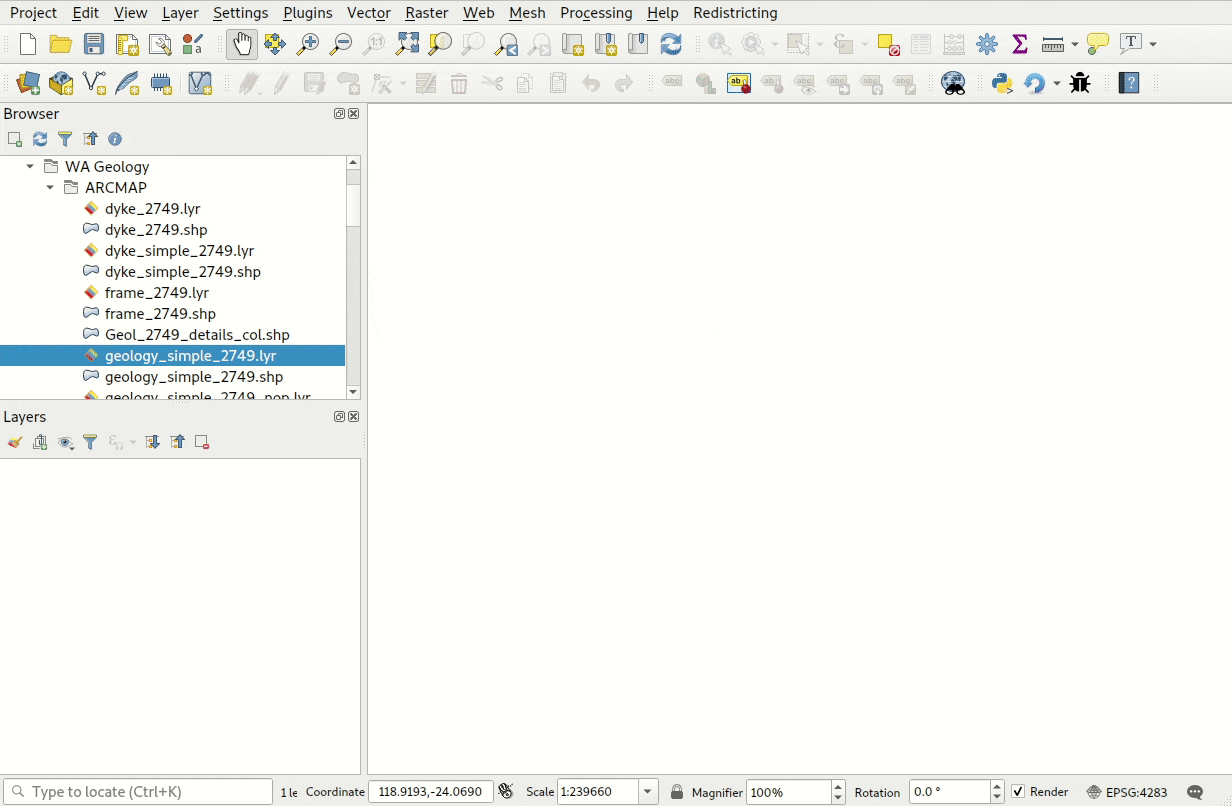The width and height of the screenshot is (1232, 806).
Task: Open the Scale dropdown arrow
Action: pyautogui.click(x=648, y=792)
